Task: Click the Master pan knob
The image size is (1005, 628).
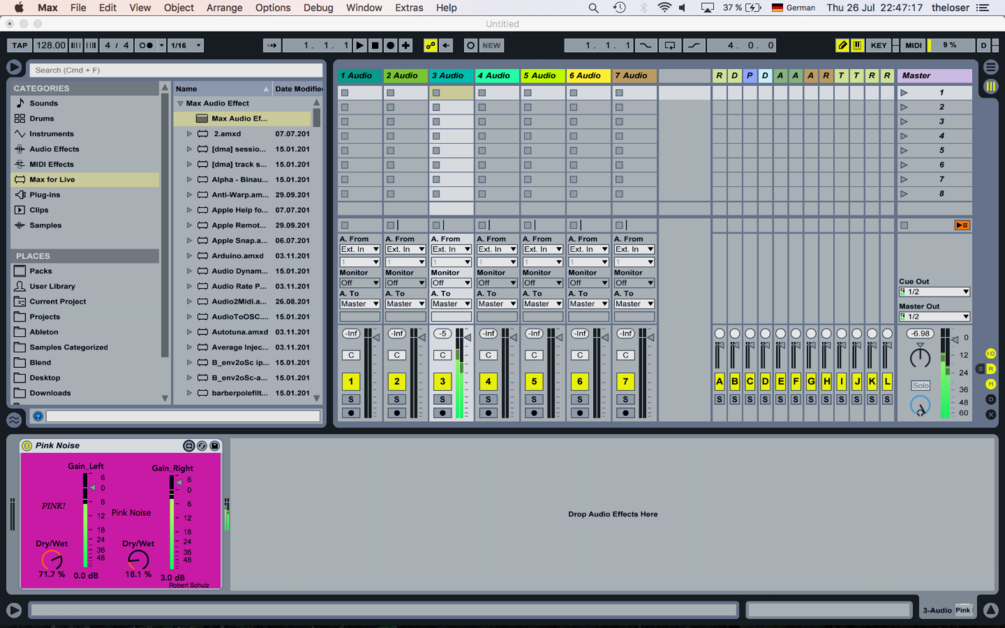Action: 920,357
